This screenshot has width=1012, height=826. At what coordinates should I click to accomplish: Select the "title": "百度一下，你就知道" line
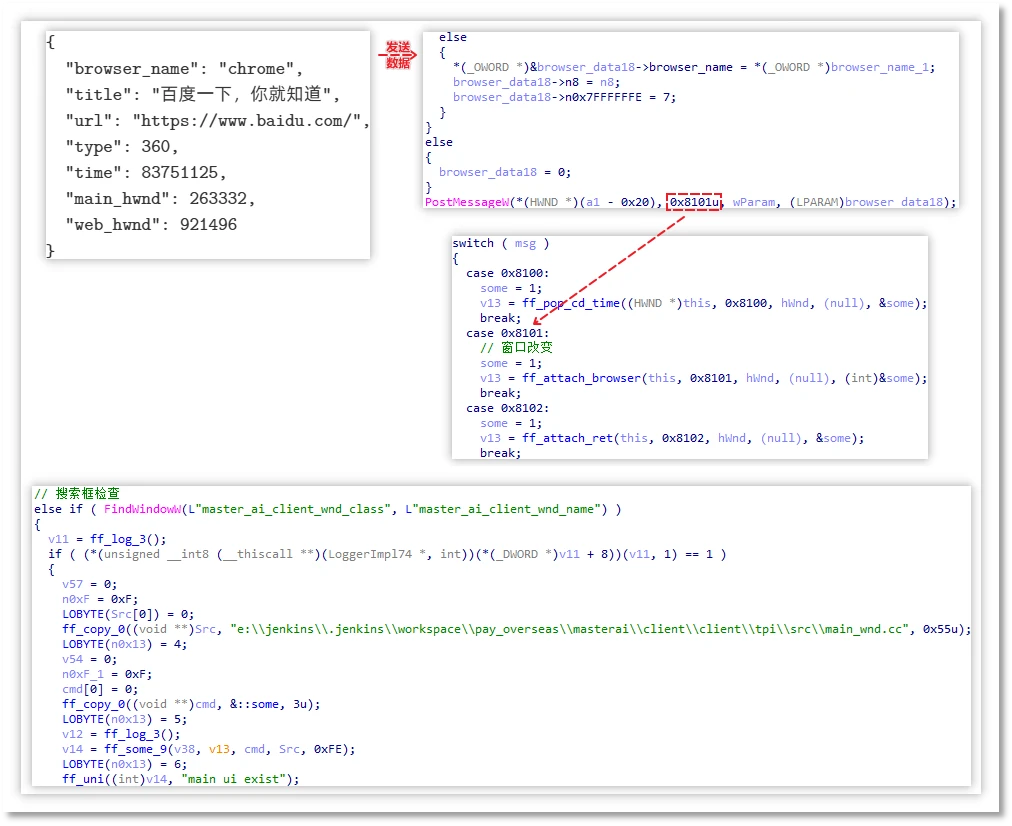(x=203, y=95)
